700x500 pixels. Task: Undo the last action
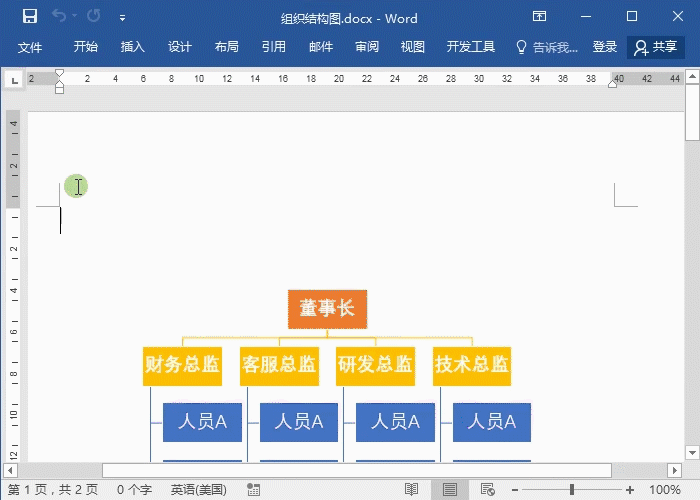coord(59,16)
